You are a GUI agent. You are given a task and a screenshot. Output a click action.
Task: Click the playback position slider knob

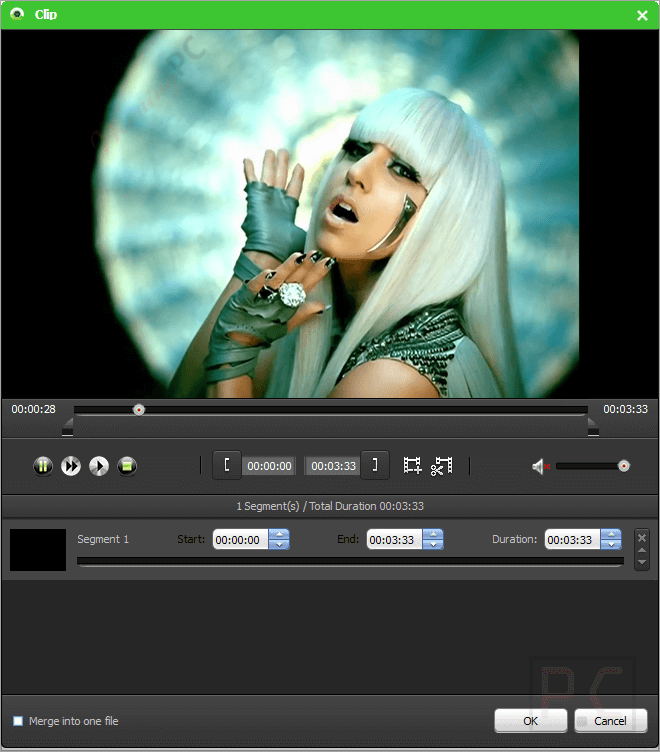[139, 410]
